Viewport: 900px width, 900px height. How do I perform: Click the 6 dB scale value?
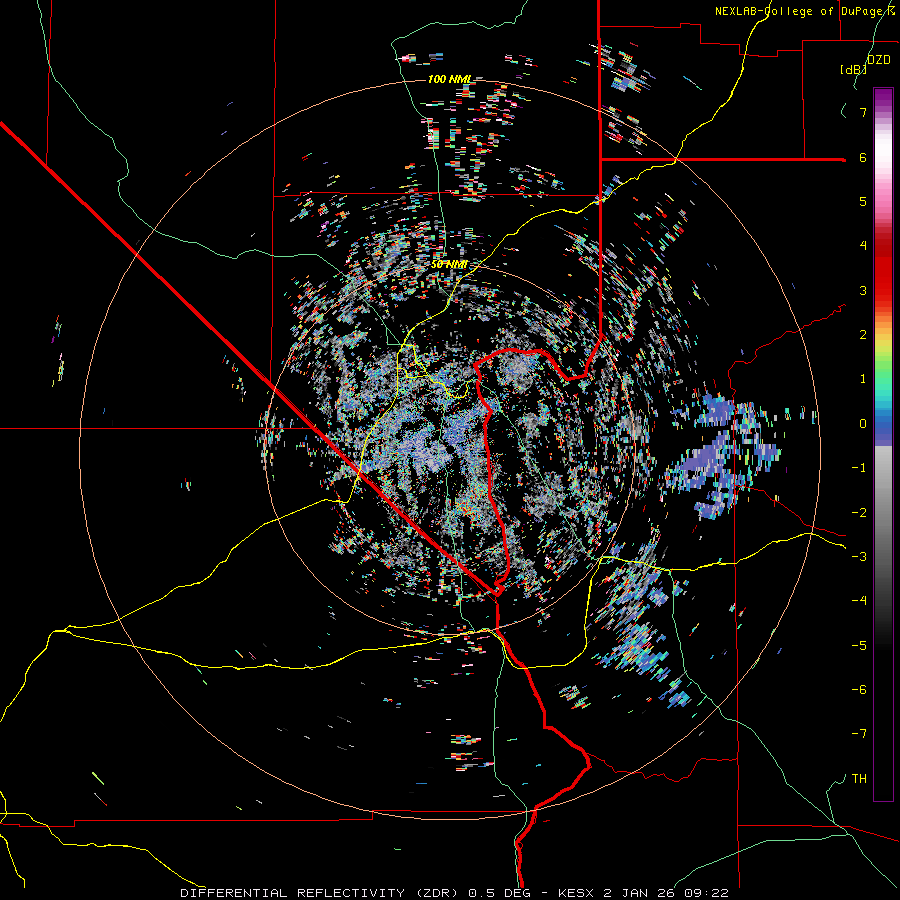(x=863, y=157)
